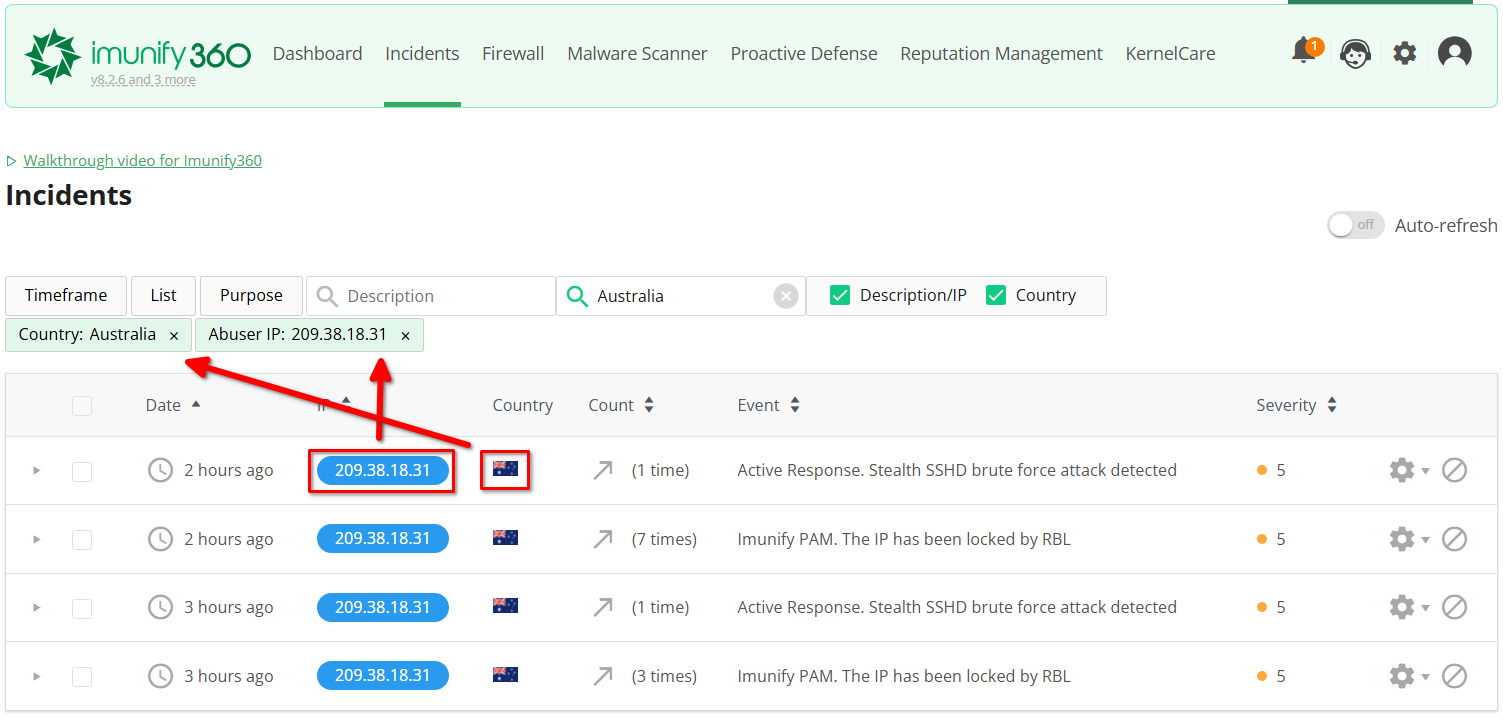Open the KernelCare tab
Image resolution: width=1503 pixels, height=719 pixels.
click(x=1170, y=54)
